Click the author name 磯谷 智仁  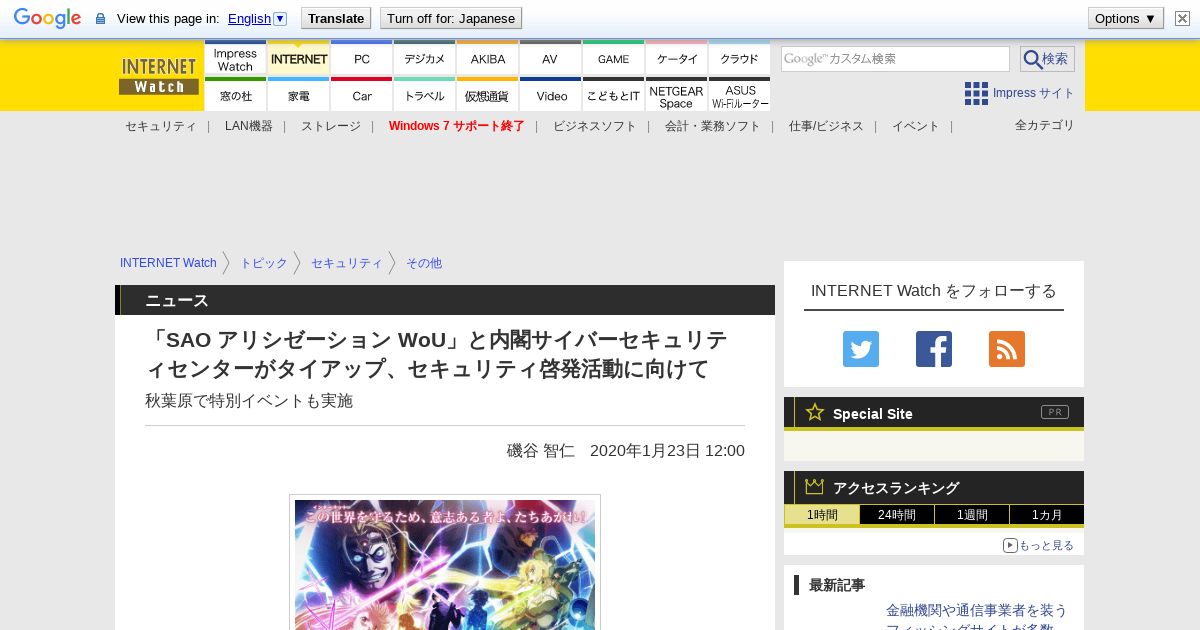(541, 450)
